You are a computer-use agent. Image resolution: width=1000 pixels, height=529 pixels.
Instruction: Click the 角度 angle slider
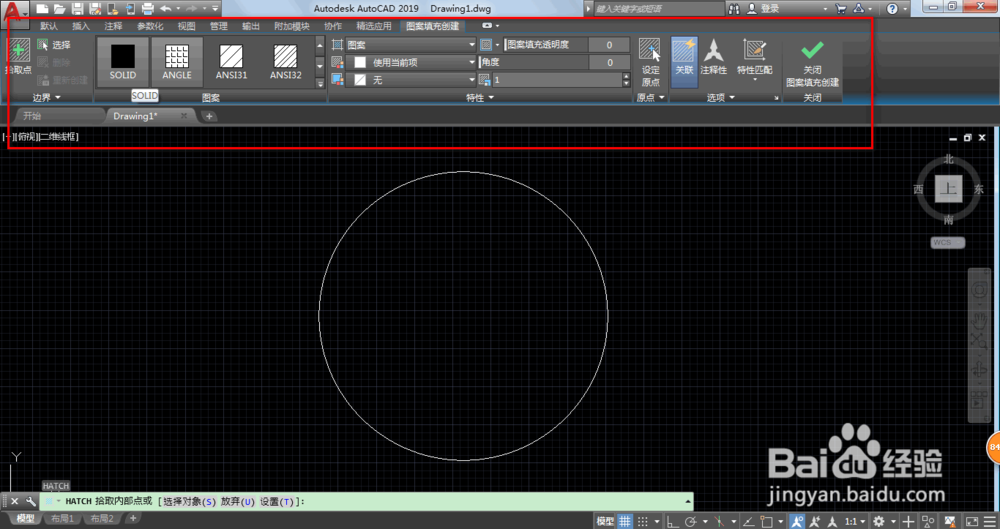533,63
